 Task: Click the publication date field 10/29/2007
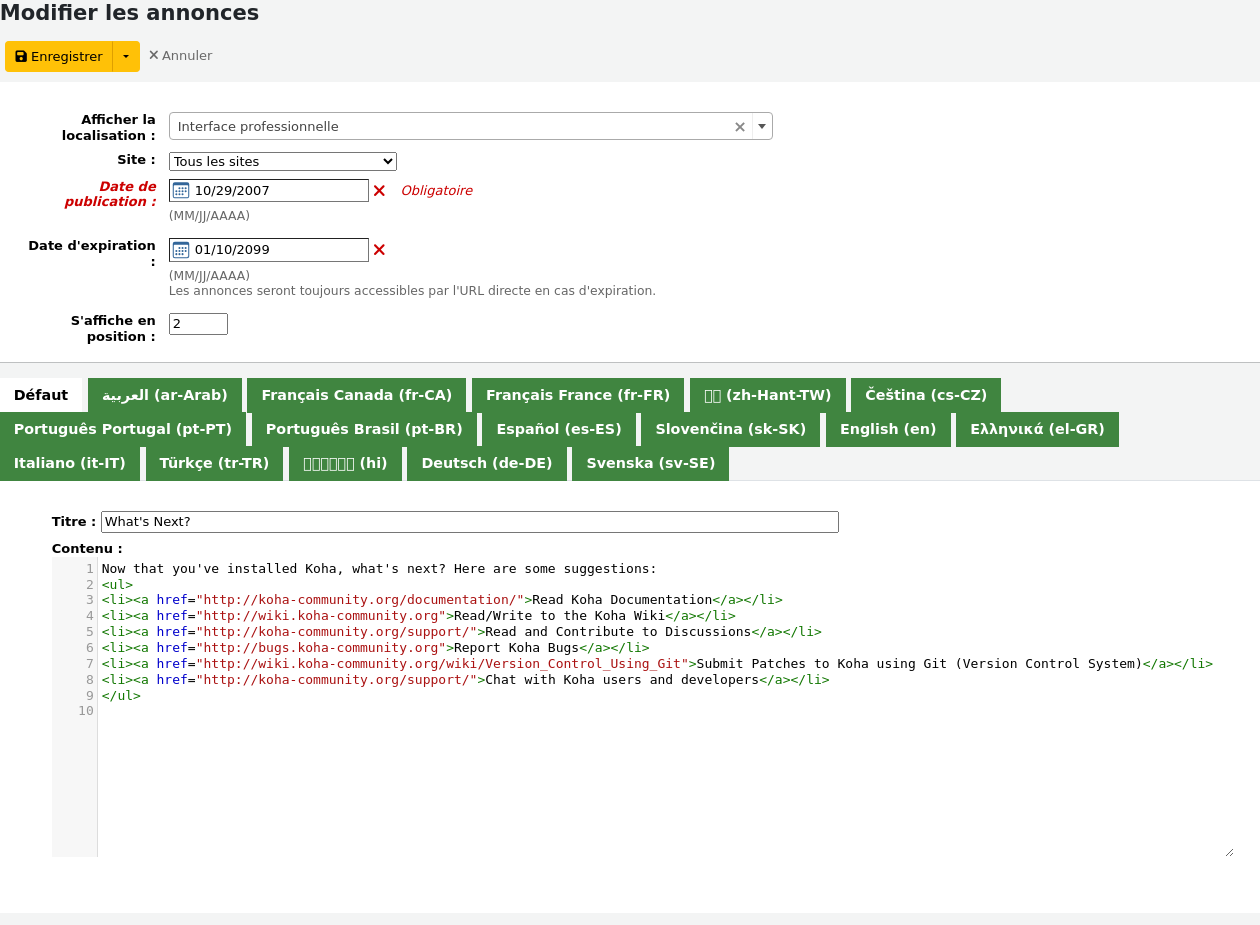269,190
